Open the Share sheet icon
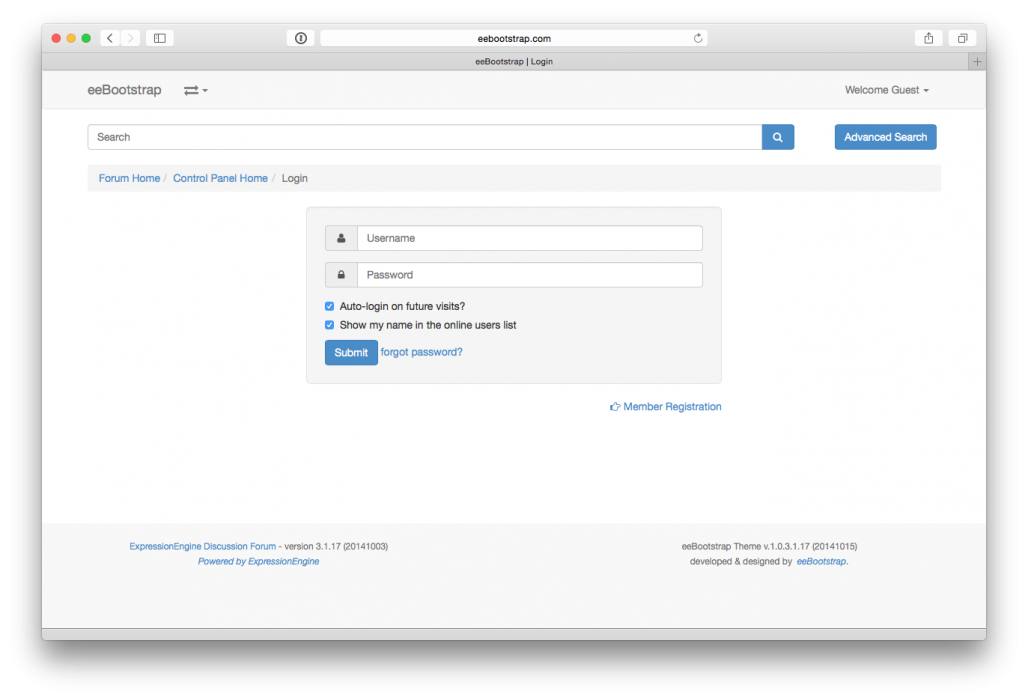This screenshot has height=700, width=1028. 928,38
